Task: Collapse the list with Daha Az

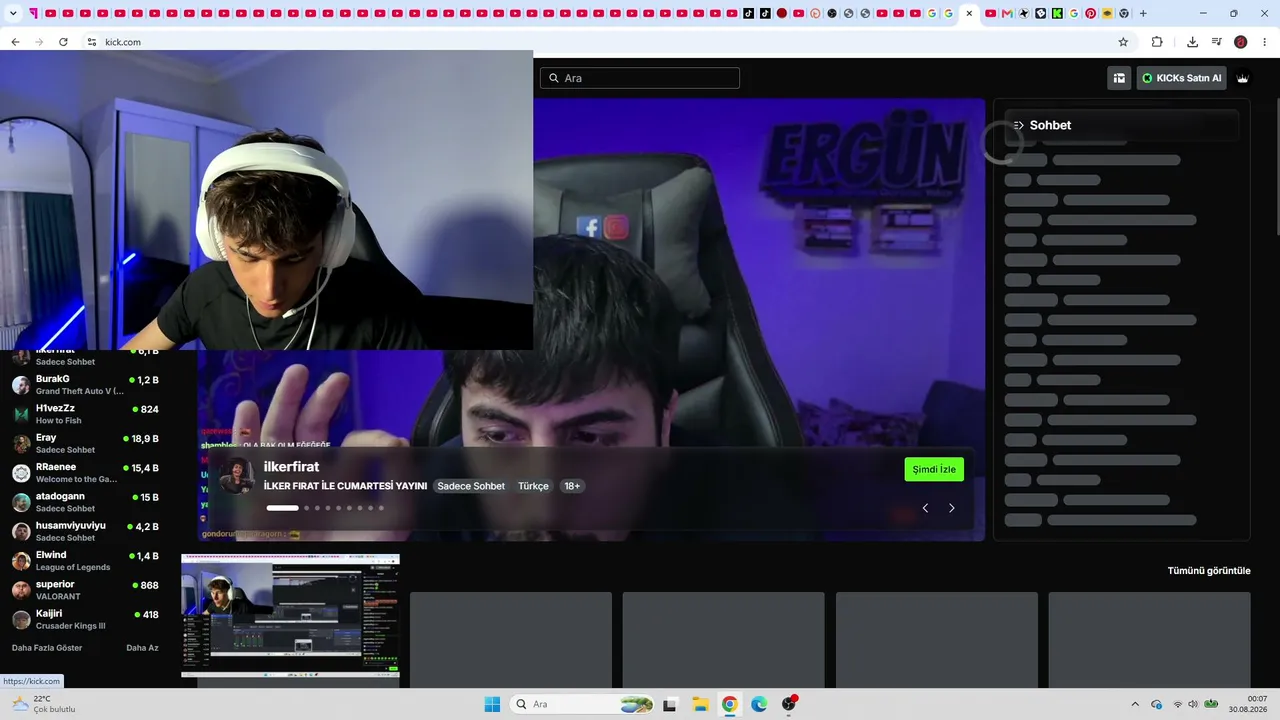Action: 142,648
